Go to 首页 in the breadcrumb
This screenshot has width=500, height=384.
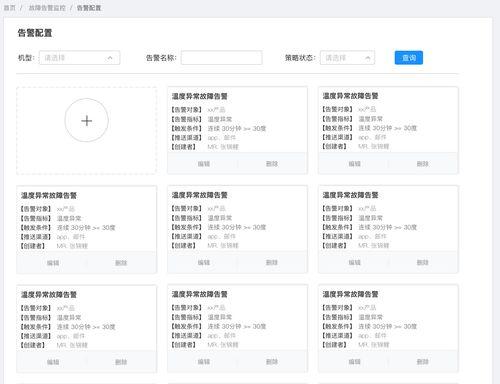(9, 8)
